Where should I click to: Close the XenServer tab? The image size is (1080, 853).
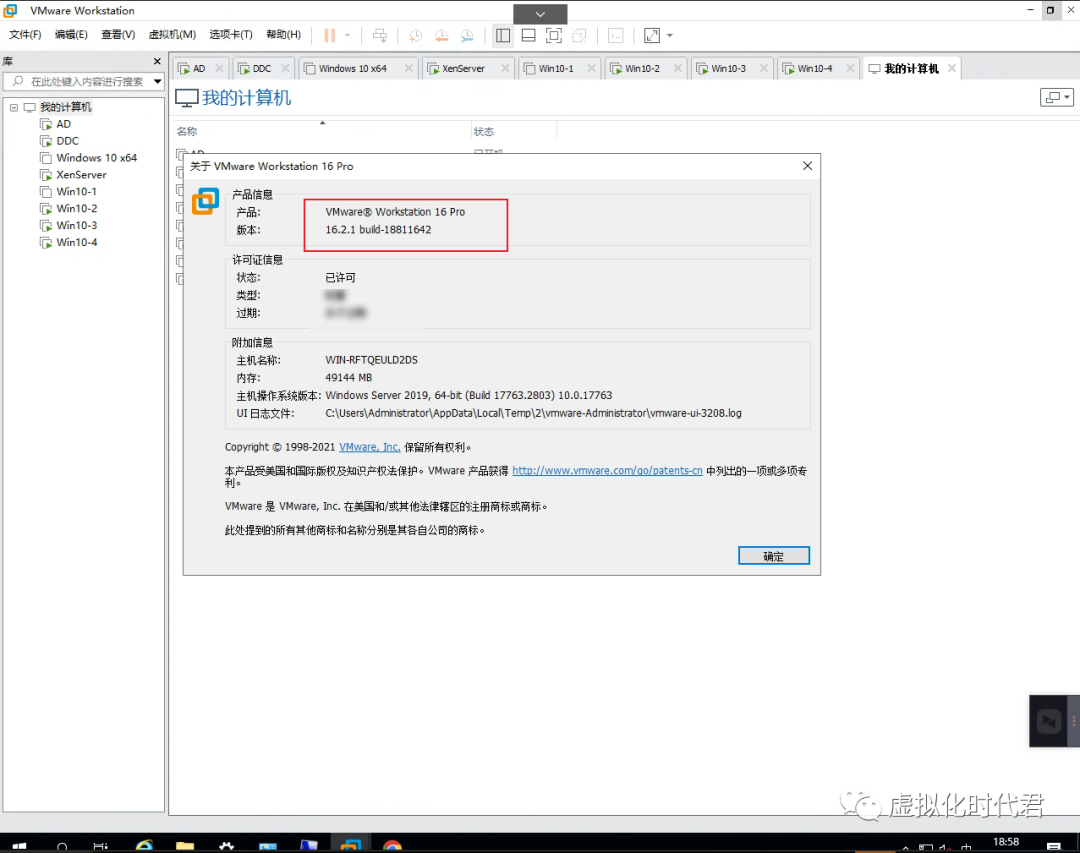coord(505,68)
